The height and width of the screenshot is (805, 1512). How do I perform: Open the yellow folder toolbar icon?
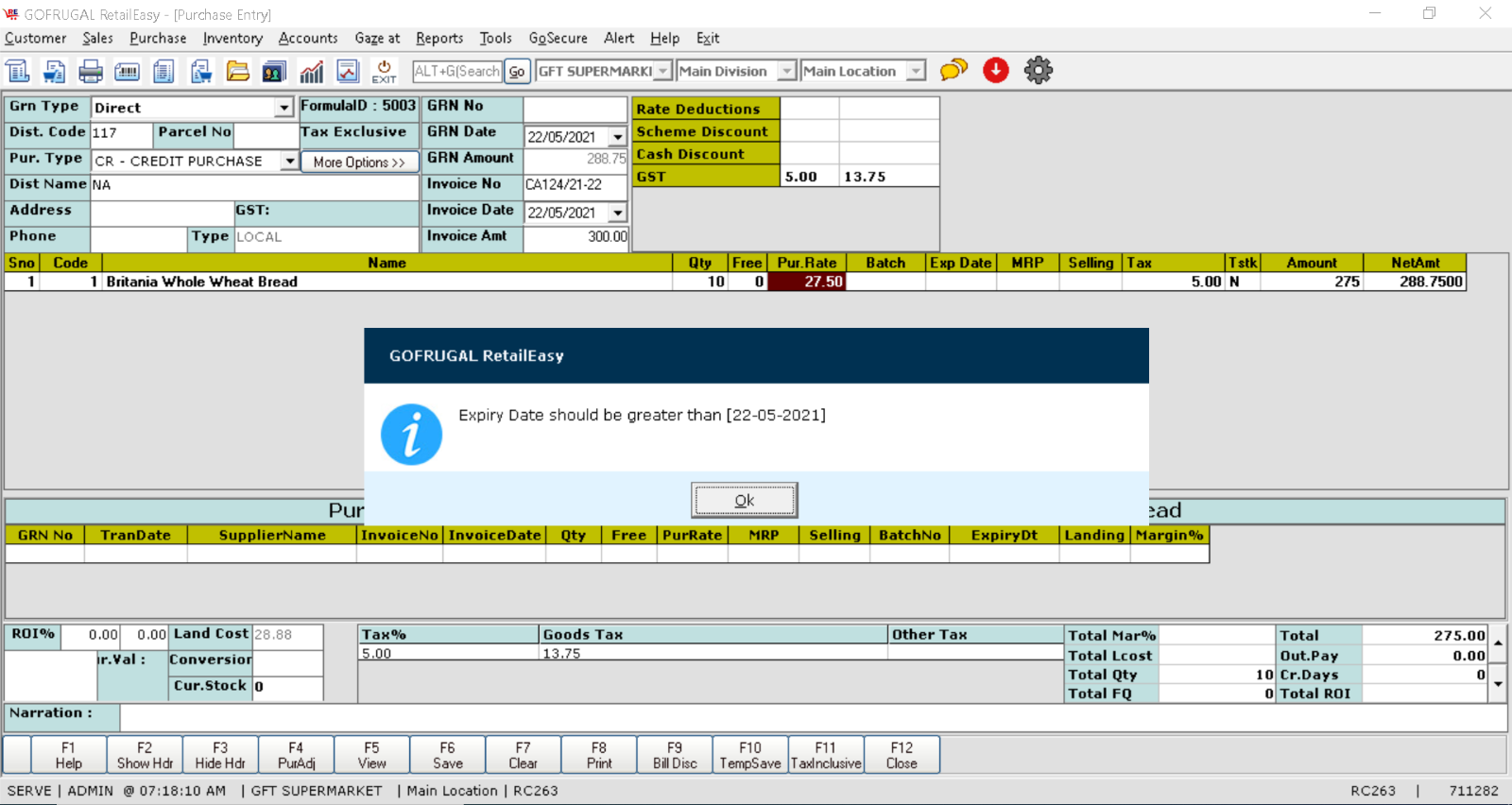237,71
